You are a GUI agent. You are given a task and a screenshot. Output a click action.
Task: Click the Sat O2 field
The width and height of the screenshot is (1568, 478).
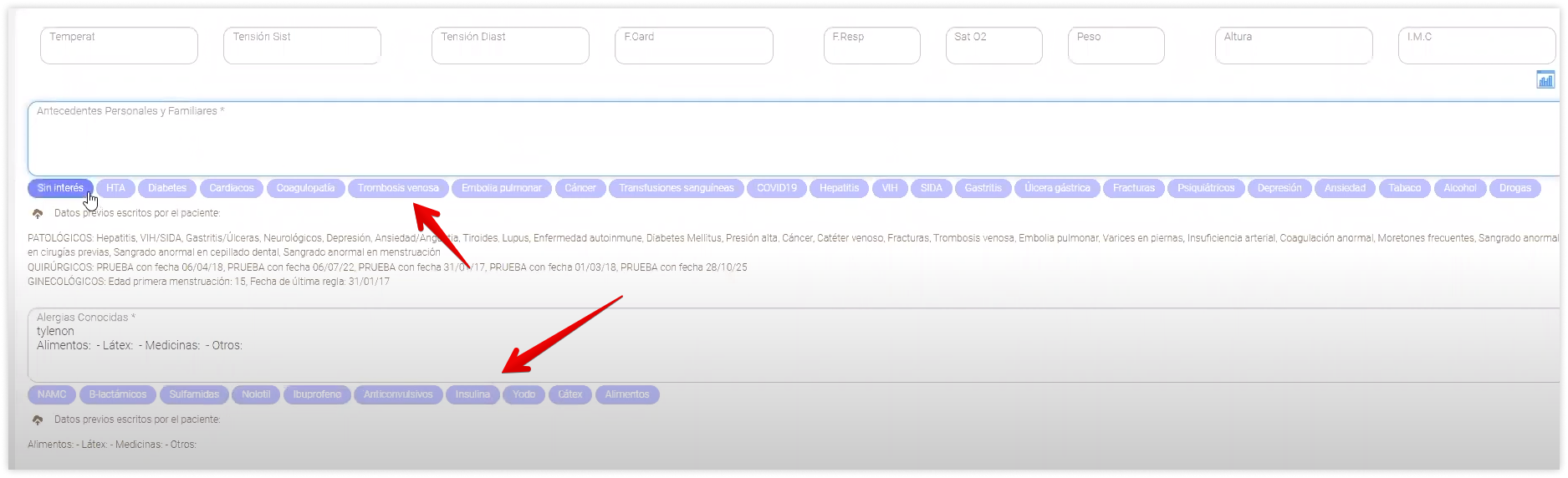point(994,45)
